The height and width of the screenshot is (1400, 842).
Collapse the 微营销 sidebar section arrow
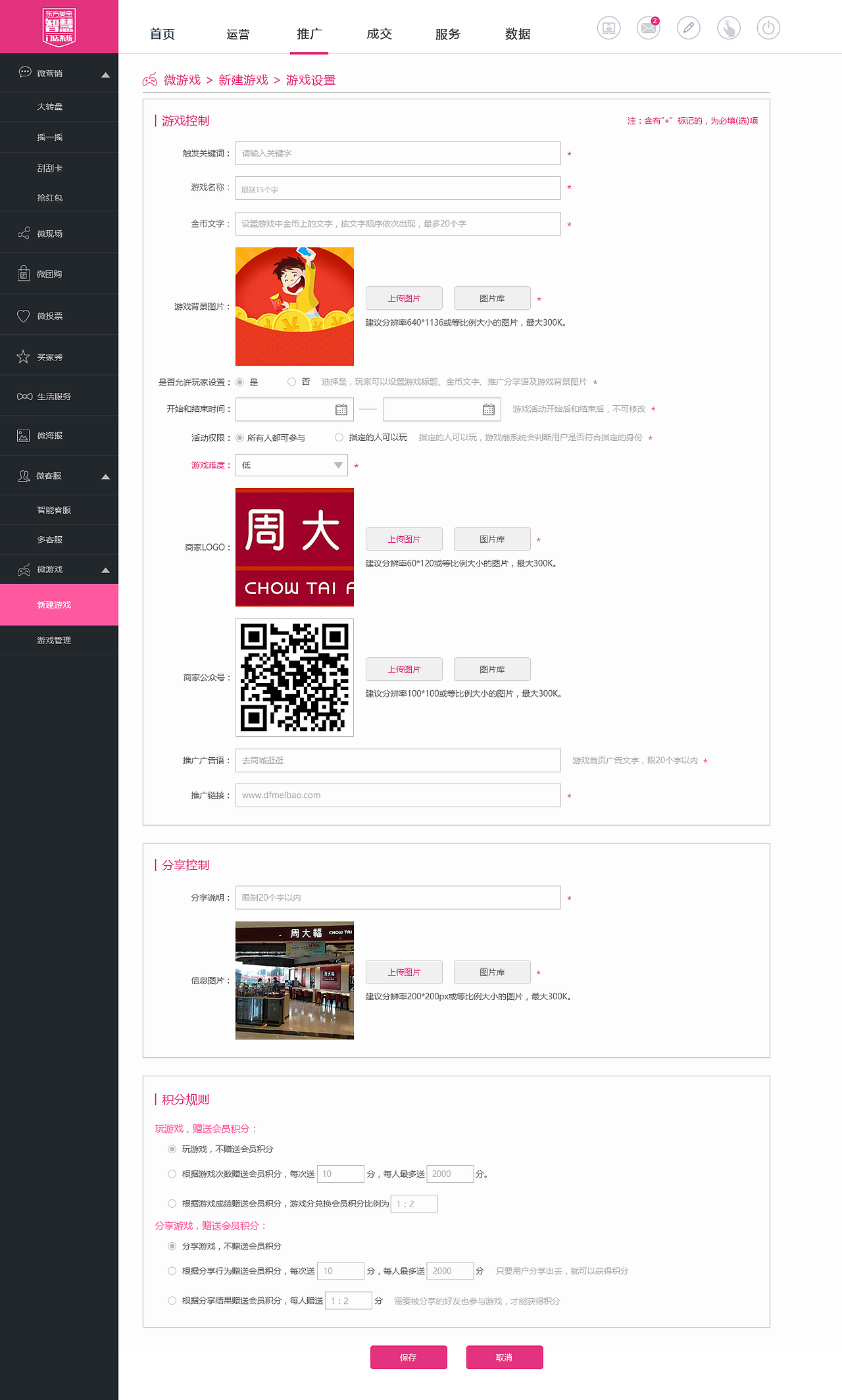[105, 74]
